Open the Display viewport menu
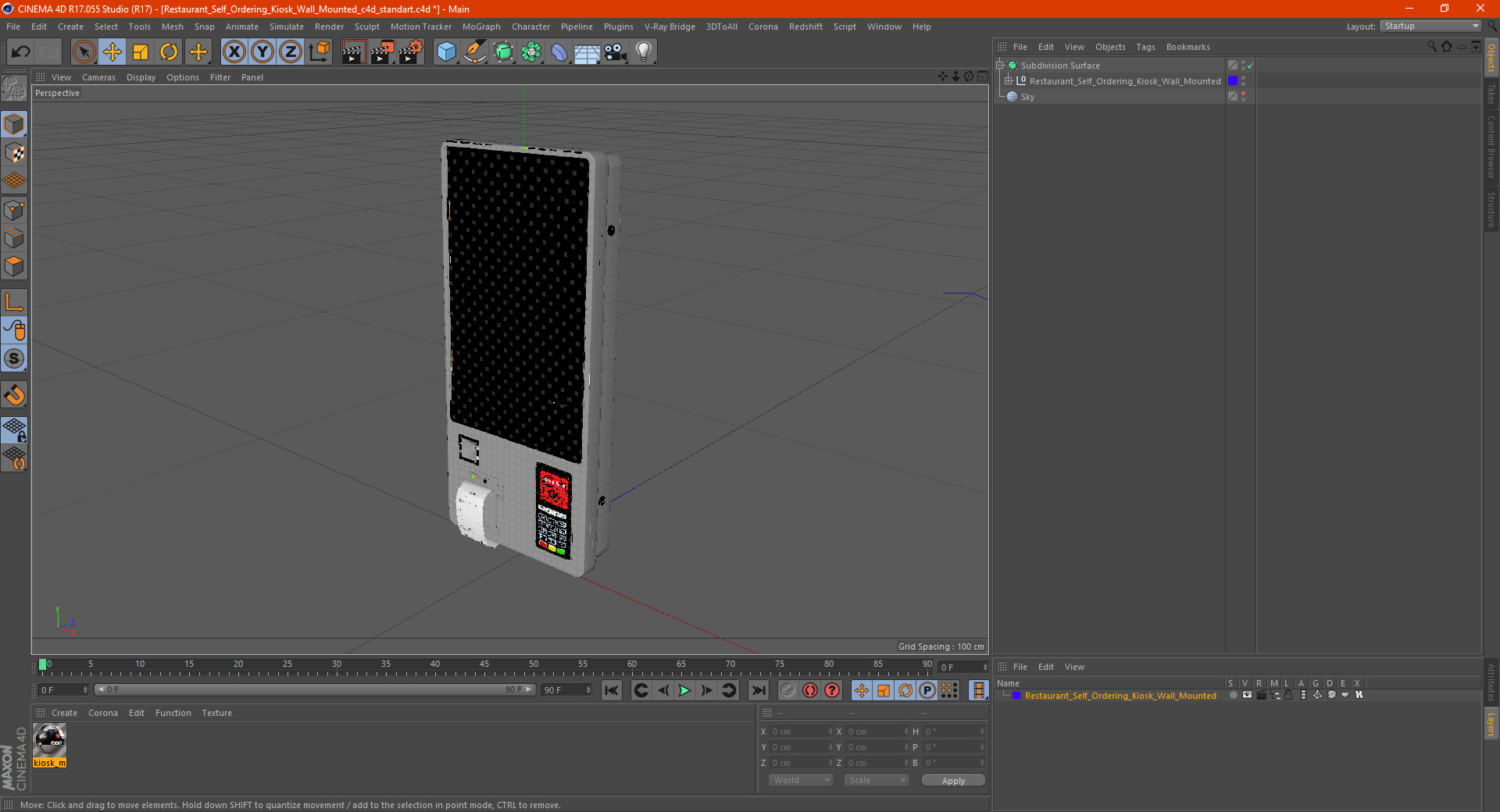The height and width of the screenshot is (812, 1500). 141,77
